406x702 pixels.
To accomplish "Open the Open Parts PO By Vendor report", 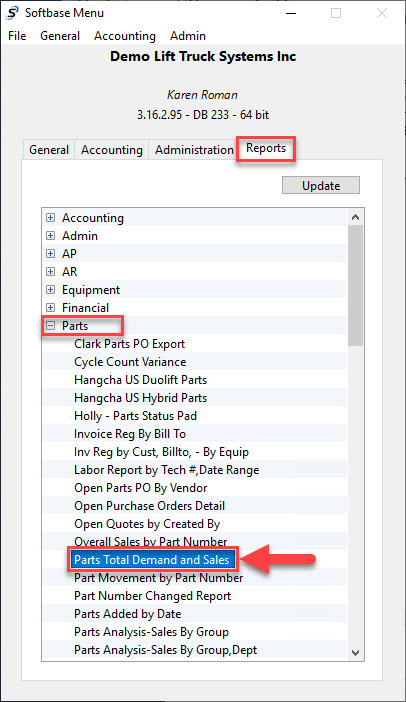I will click(141, 488).
